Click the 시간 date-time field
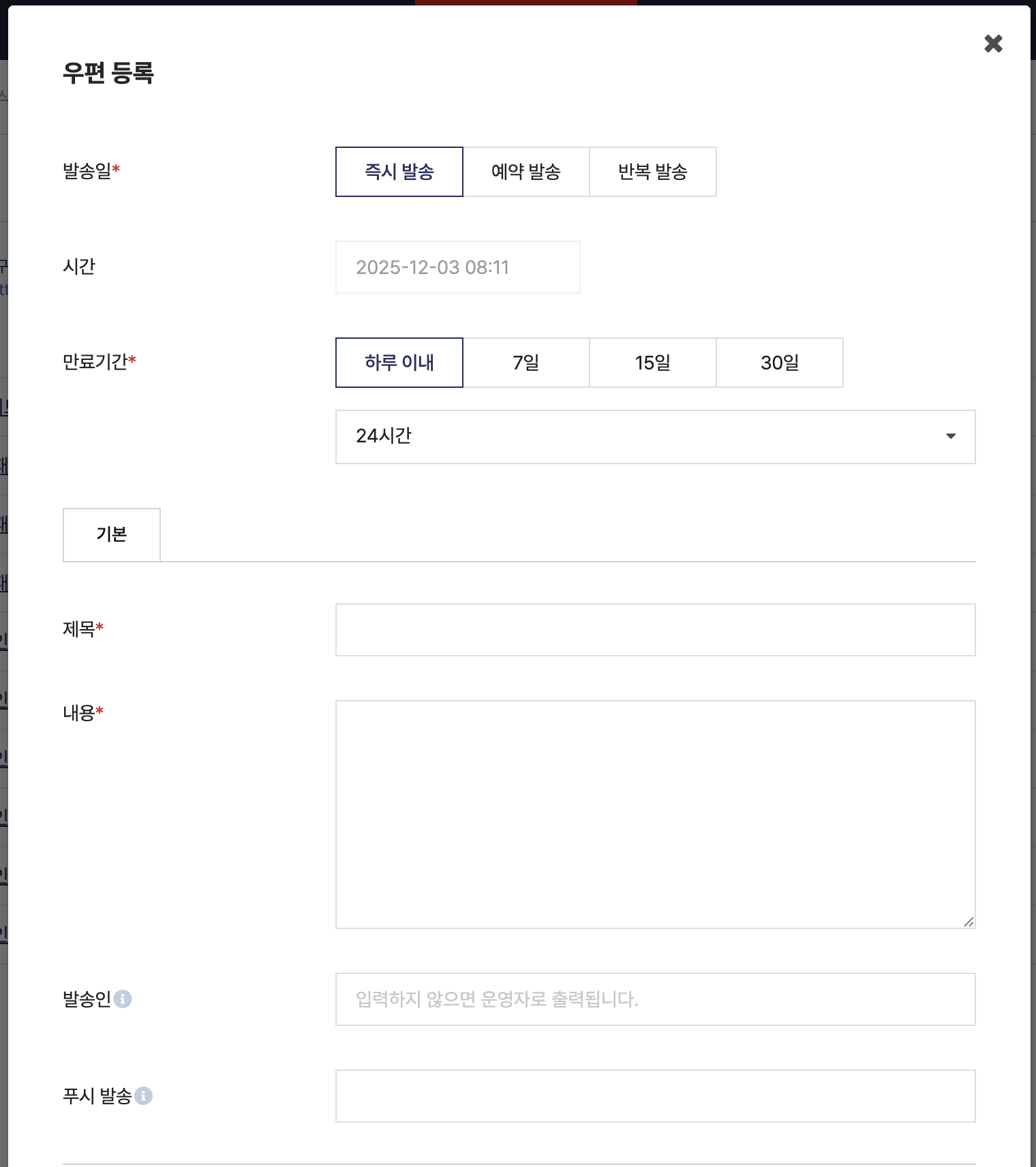 pyautogui.click(x=457, y=267)
